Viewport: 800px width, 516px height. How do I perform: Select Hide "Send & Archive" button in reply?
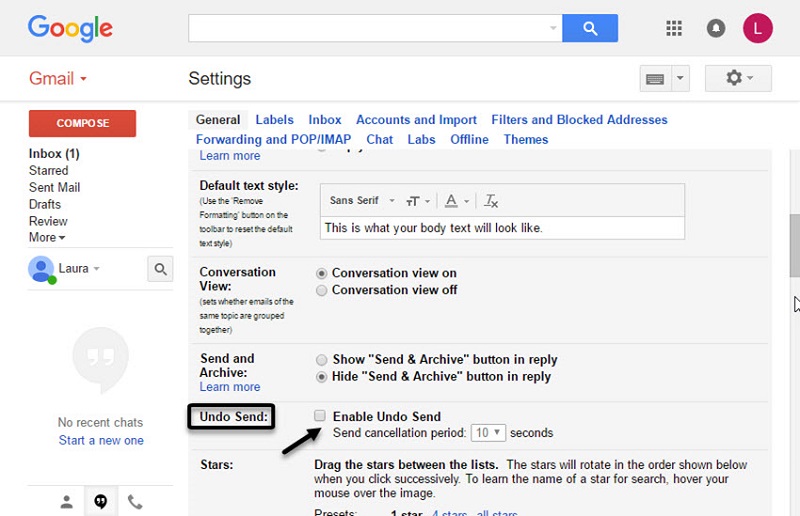(321, 377)
